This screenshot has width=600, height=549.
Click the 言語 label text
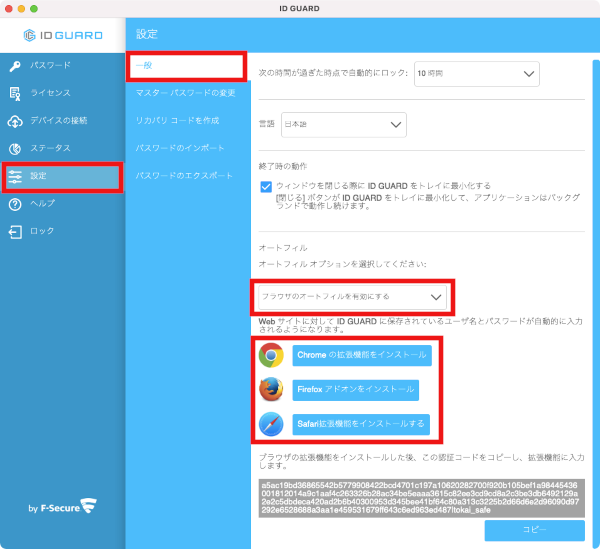click(267, 124)
